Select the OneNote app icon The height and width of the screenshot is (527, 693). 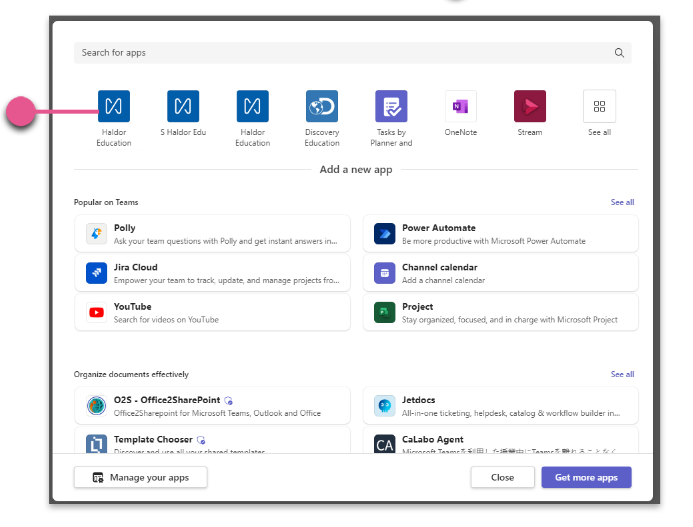[x=461, y=106]
